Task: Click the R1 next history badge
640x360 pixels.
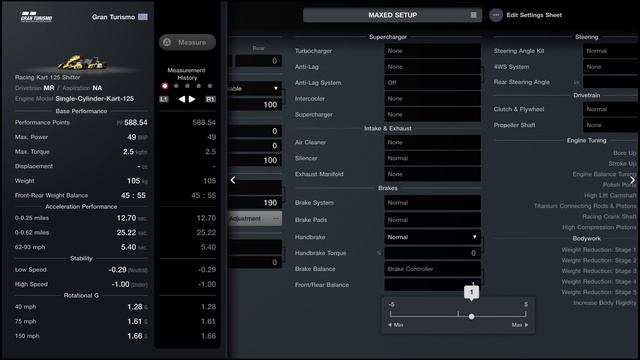Action: pos(211,99)
